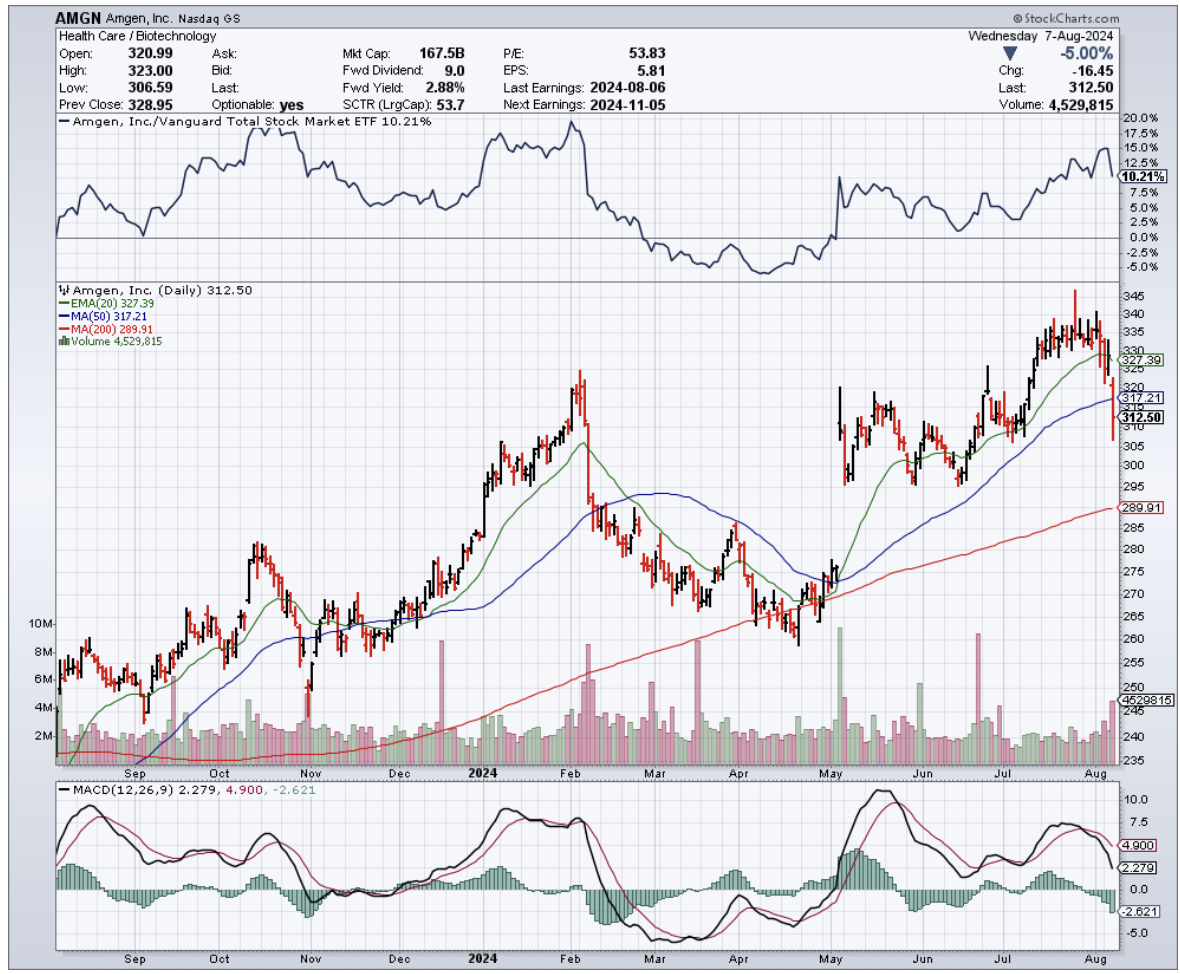
Task: Click the blue down-triangle change indicator
Action: tap(1009, 53)
